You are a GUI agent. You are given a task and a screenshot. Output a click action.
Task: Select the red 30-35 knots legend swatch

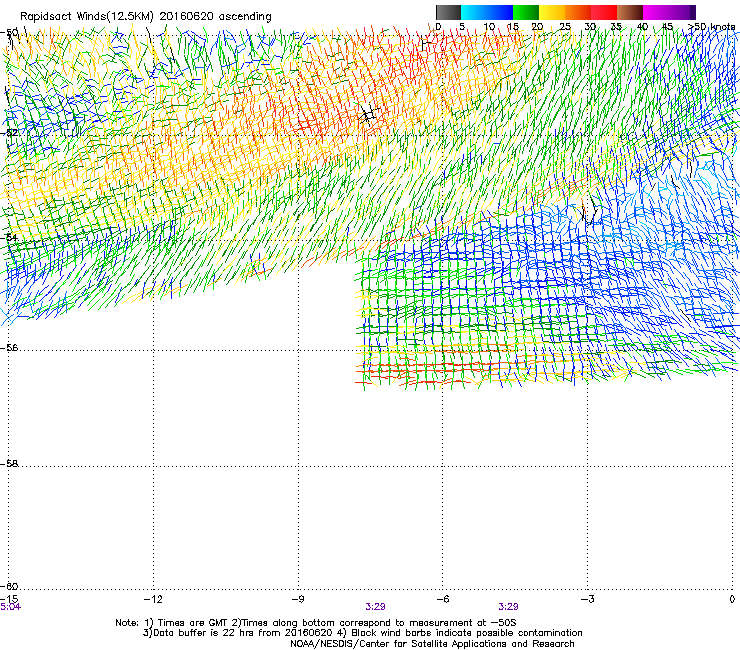pyautogui.click(x=604, y=12)
